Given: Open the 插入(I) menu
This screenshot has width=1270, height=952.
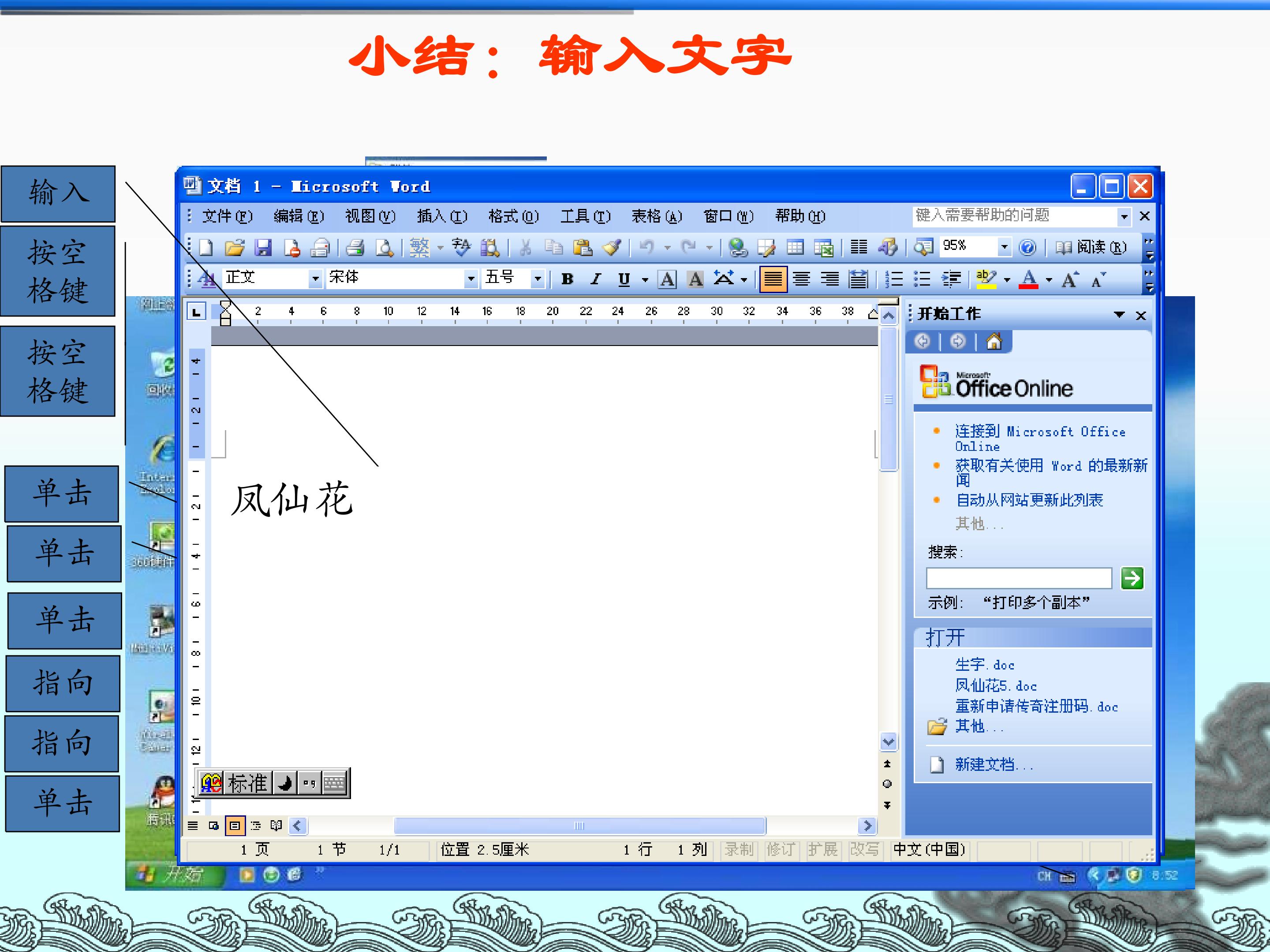Looking at the screenshot, I should (442, 216).
